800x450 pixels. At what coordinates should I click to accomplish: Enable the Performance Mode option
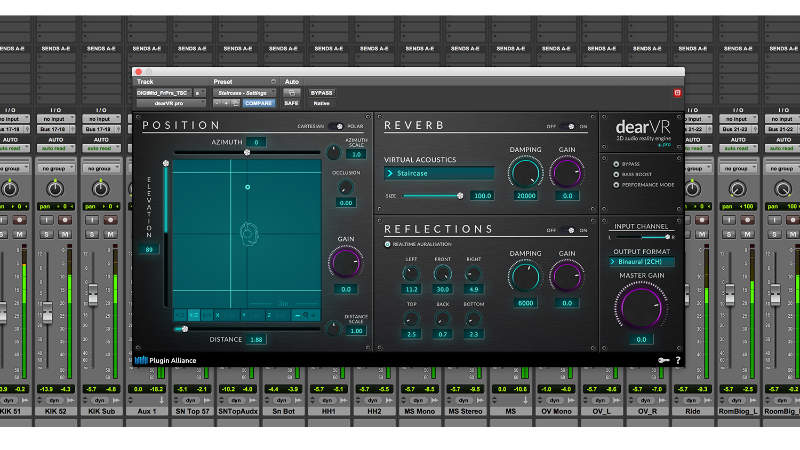616,185
